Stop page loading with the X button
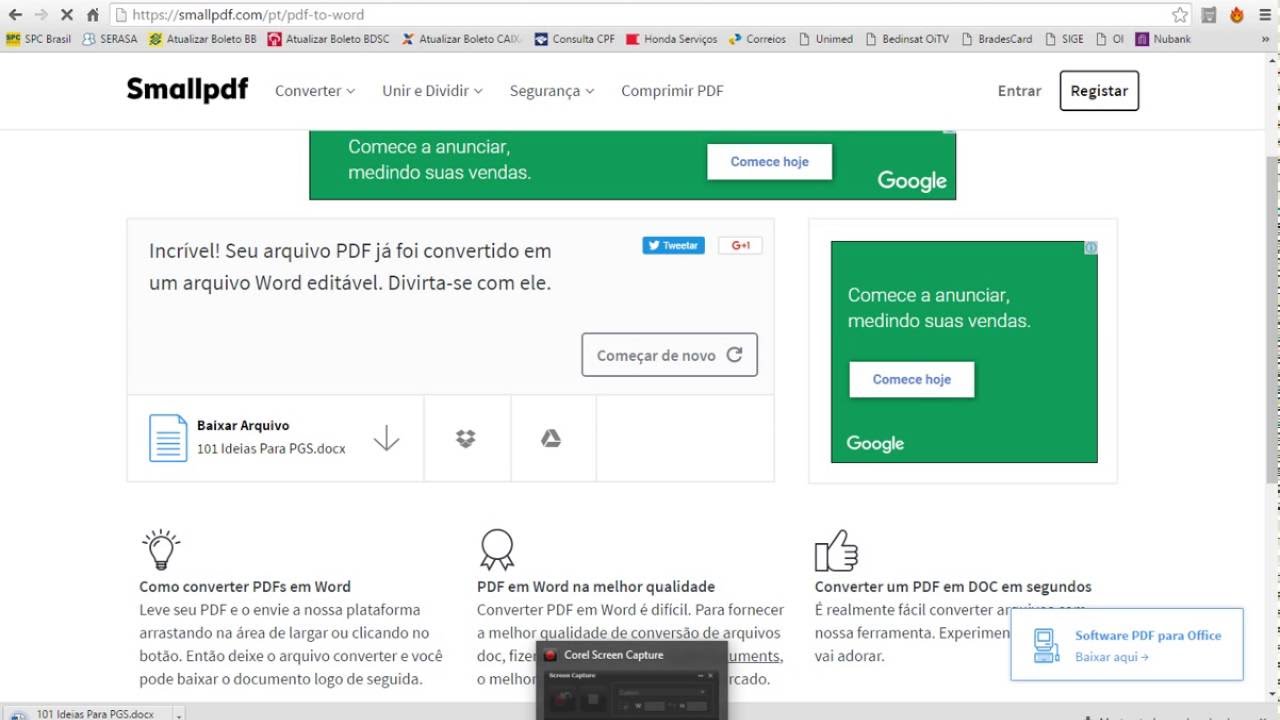This screenshot has width=1280, height=720. (67, 15)
